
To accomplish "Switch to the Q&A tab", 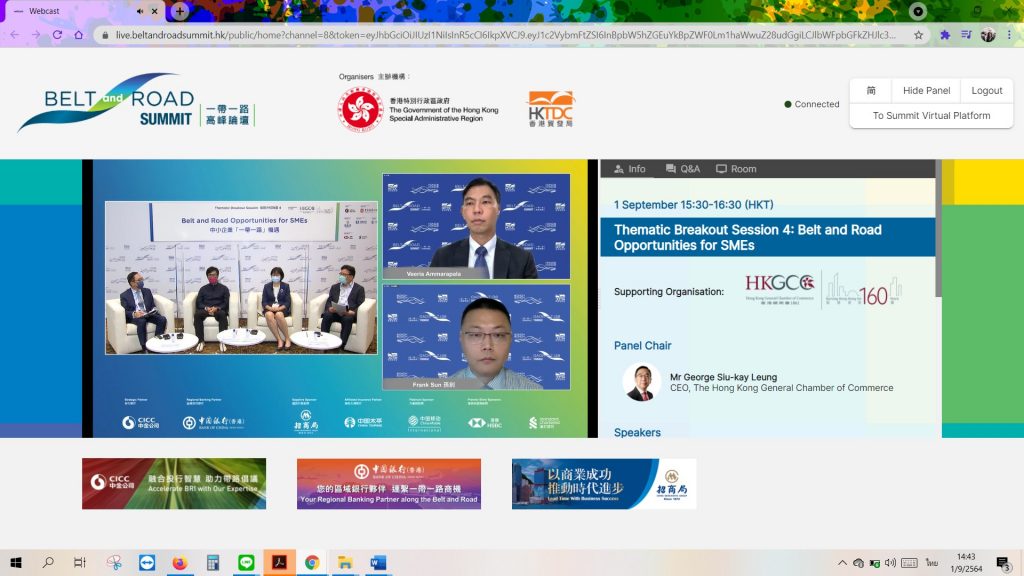I will pos(683,169).
